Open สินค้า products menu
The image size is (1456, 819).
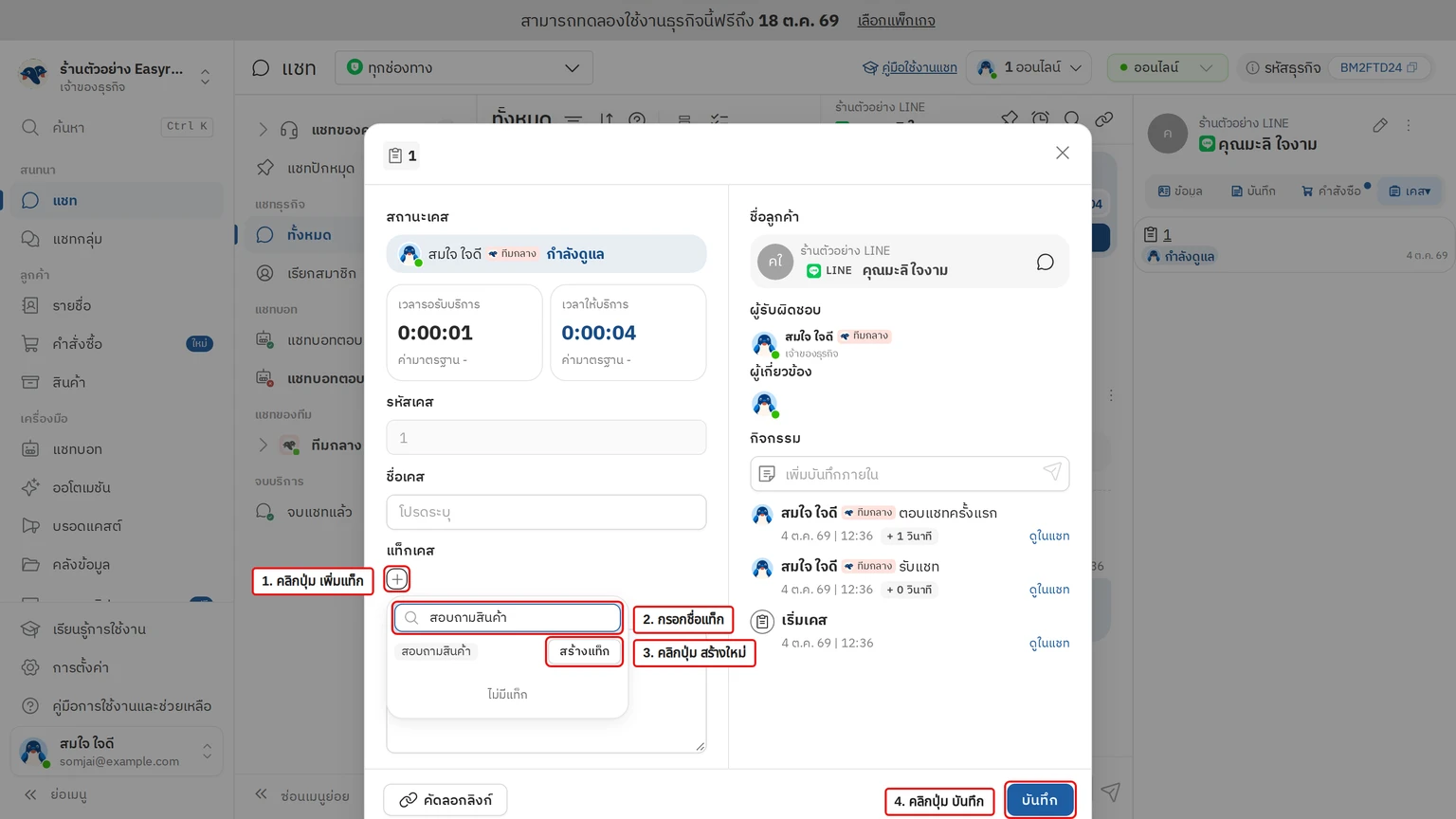tap(117, 382)
